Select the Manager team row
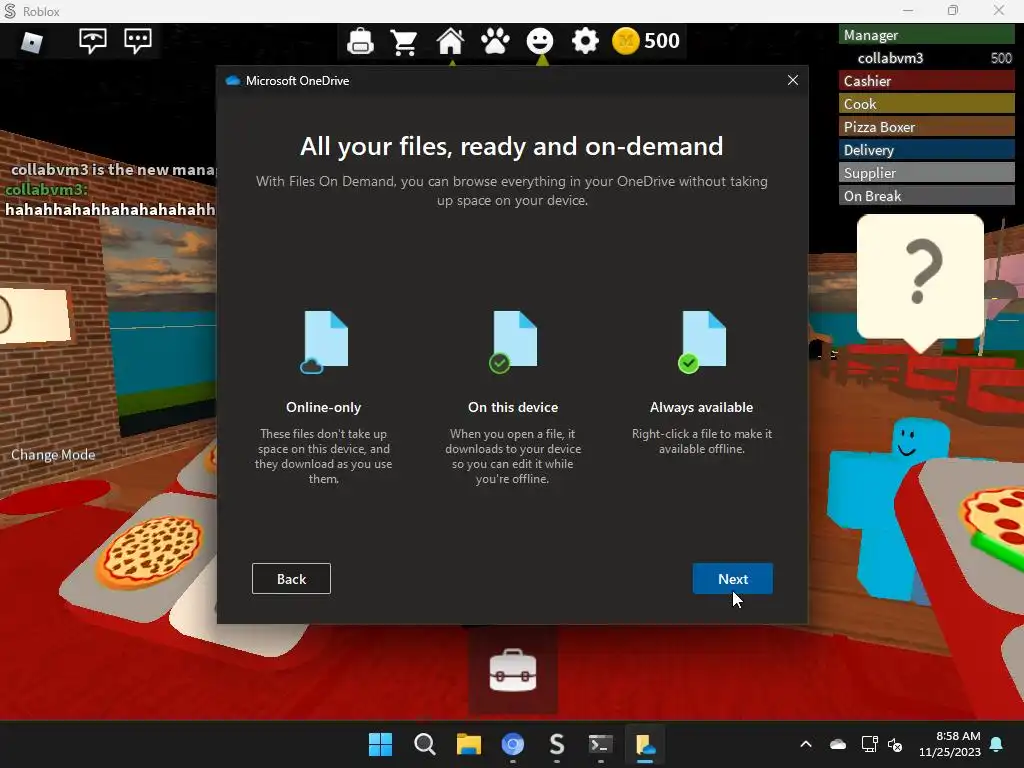The width and height of the screenshot is (1024, 768). (926, 35)
